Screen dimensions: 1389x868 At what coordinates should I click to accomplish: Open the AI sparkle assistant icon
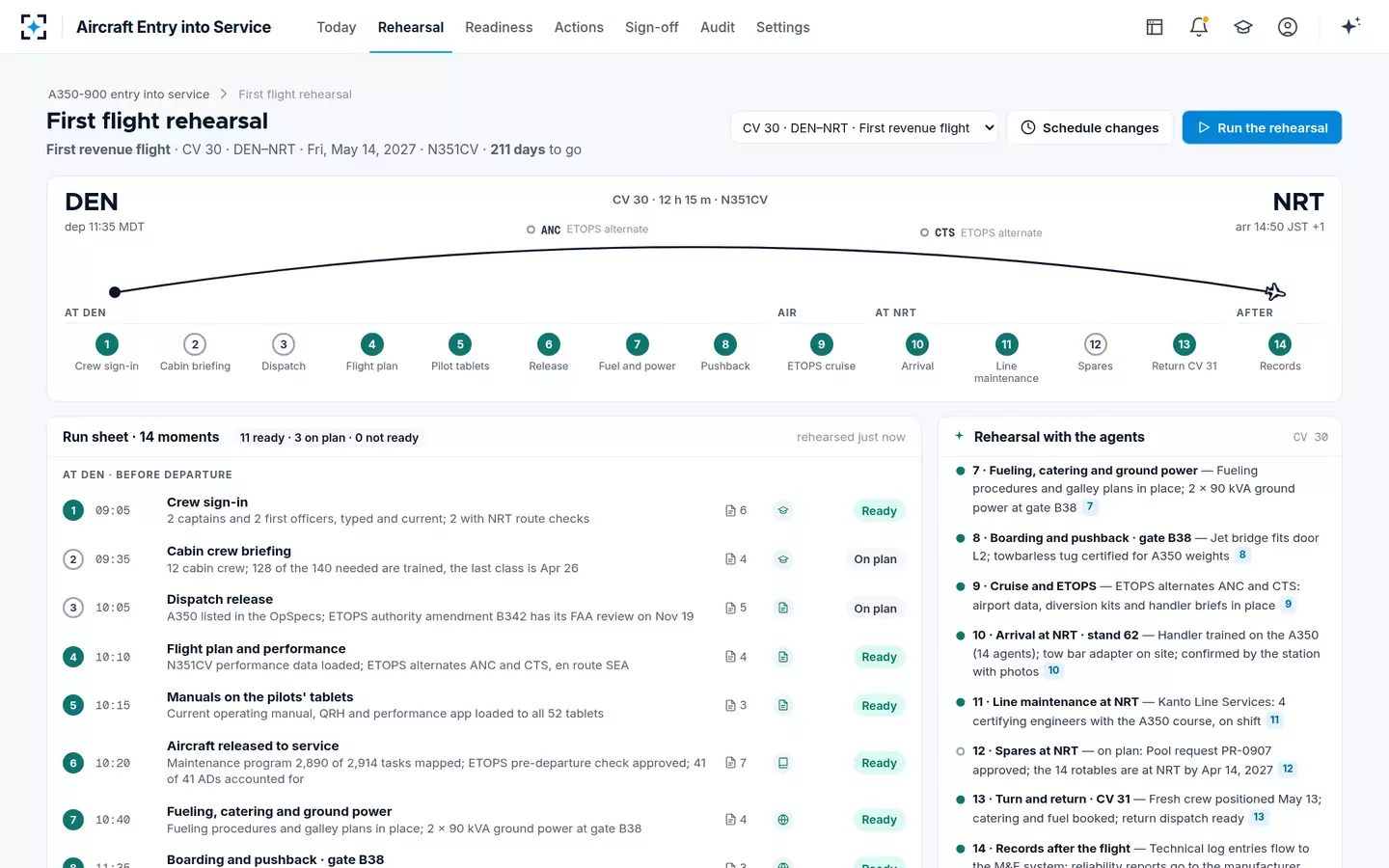click(1350, 26)
